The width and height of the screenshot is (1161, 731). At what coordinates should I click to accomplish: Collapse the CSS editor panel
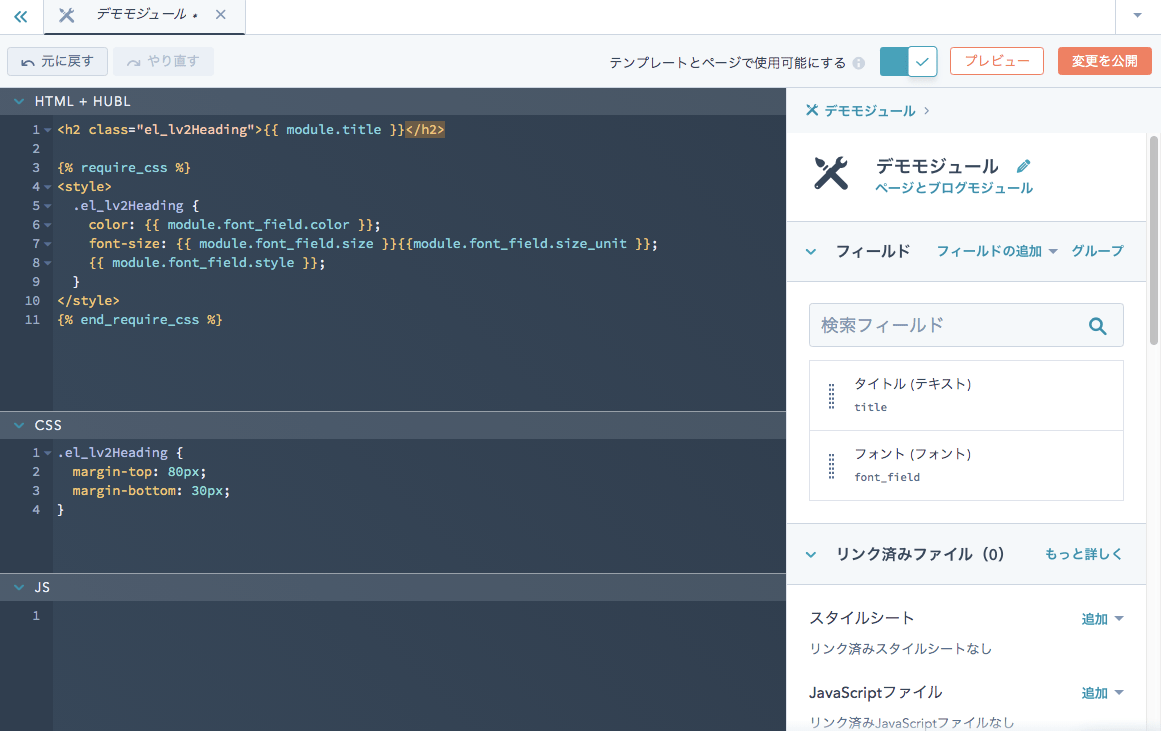[18, 426]
